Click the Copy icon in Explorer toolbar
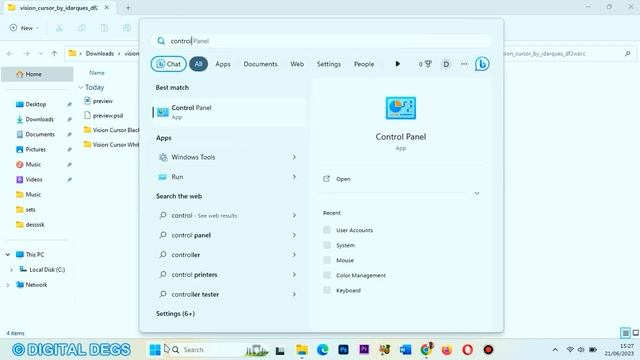 coord(82,28)
